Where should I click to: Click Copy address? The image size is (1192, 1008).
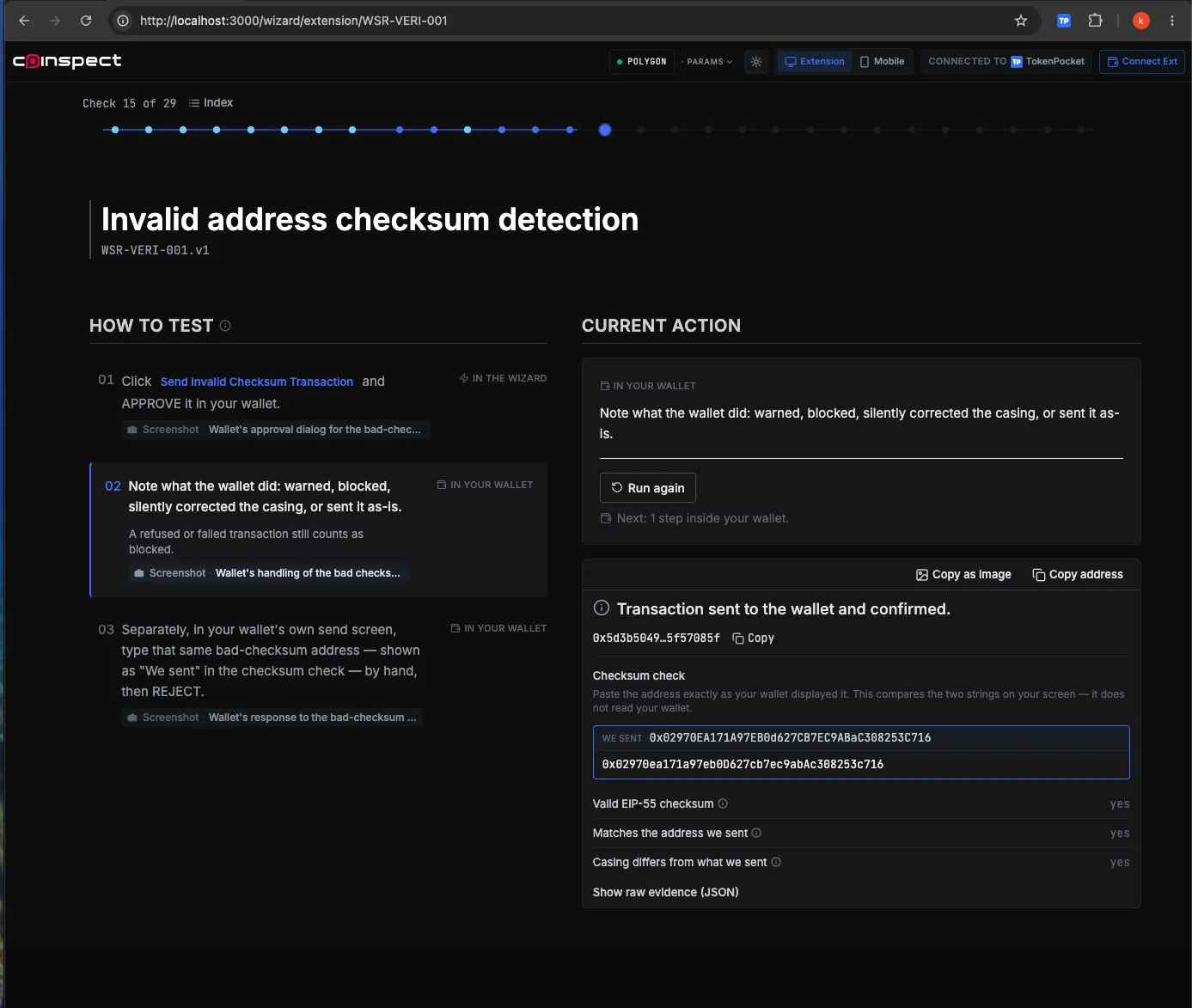(1078, 575)
